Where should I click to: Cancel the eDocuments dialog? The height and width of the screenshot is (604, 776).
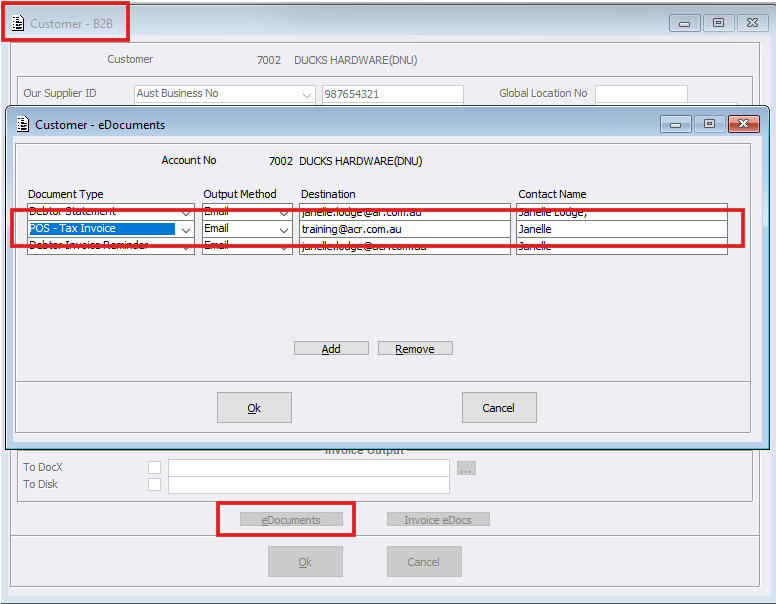click(499, 407)
